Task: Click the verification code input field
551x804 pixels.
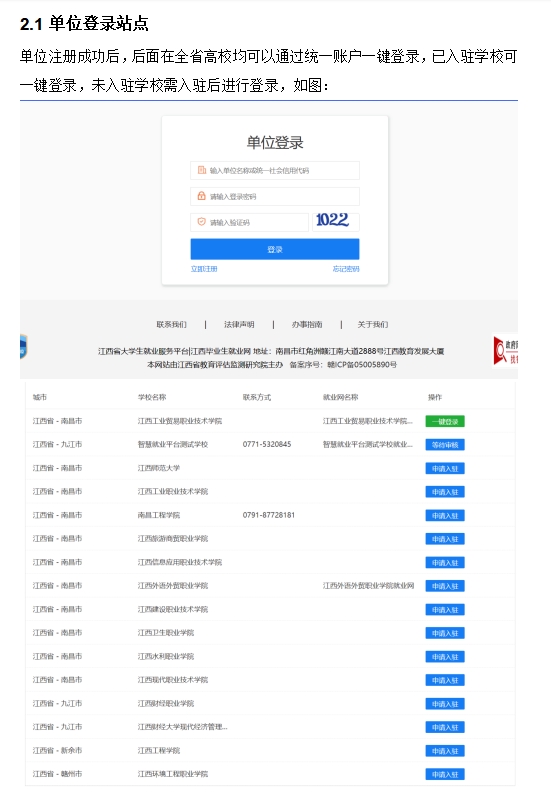Action: click(x=249, y=222)
